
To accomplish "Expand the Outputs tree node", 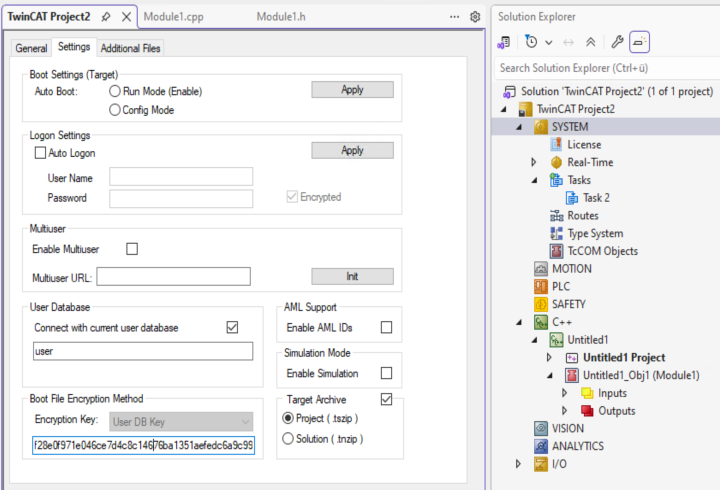I will 564,411.
